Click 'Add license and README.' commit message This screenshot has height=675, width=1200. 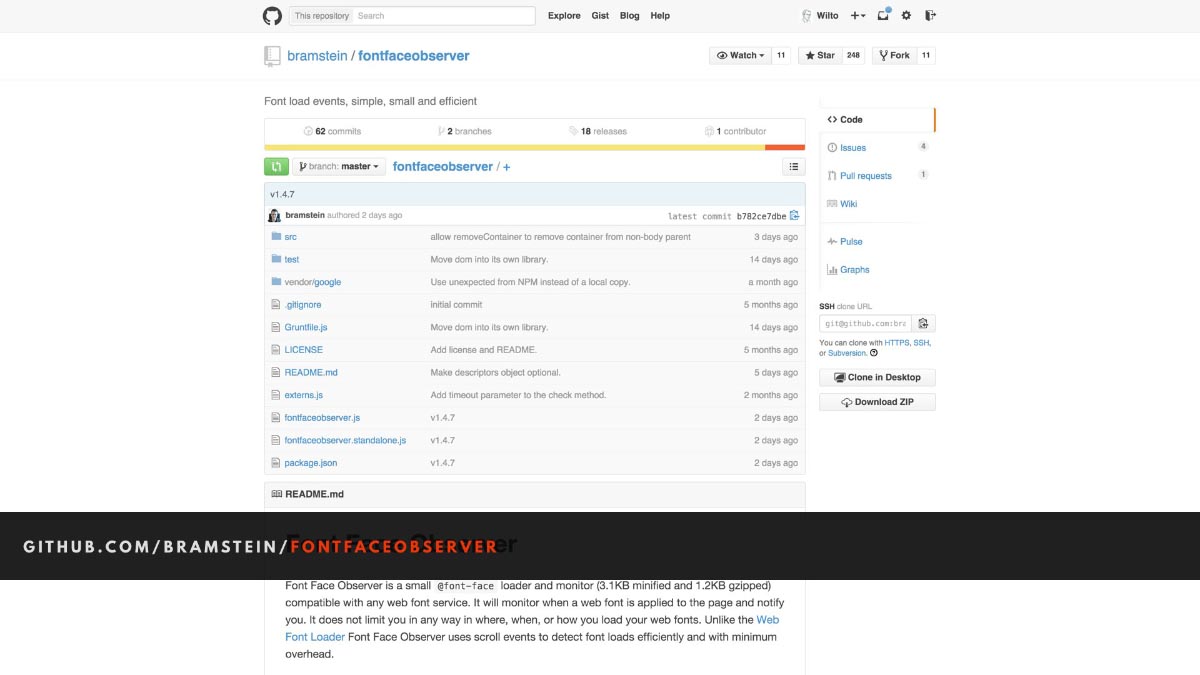tap(484, 350)
